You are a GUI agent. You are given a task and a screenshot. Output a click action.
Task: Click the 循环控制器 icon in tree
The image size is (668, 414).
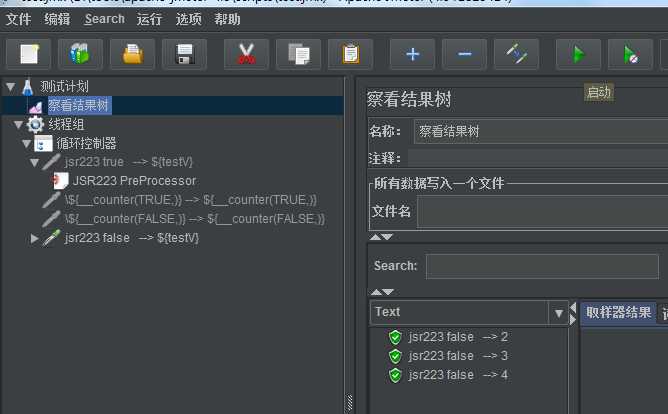click(43, 144)
